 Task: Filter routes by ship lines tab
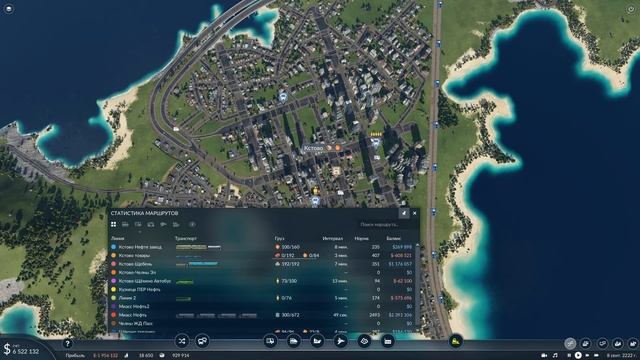[x=176, y=224]
